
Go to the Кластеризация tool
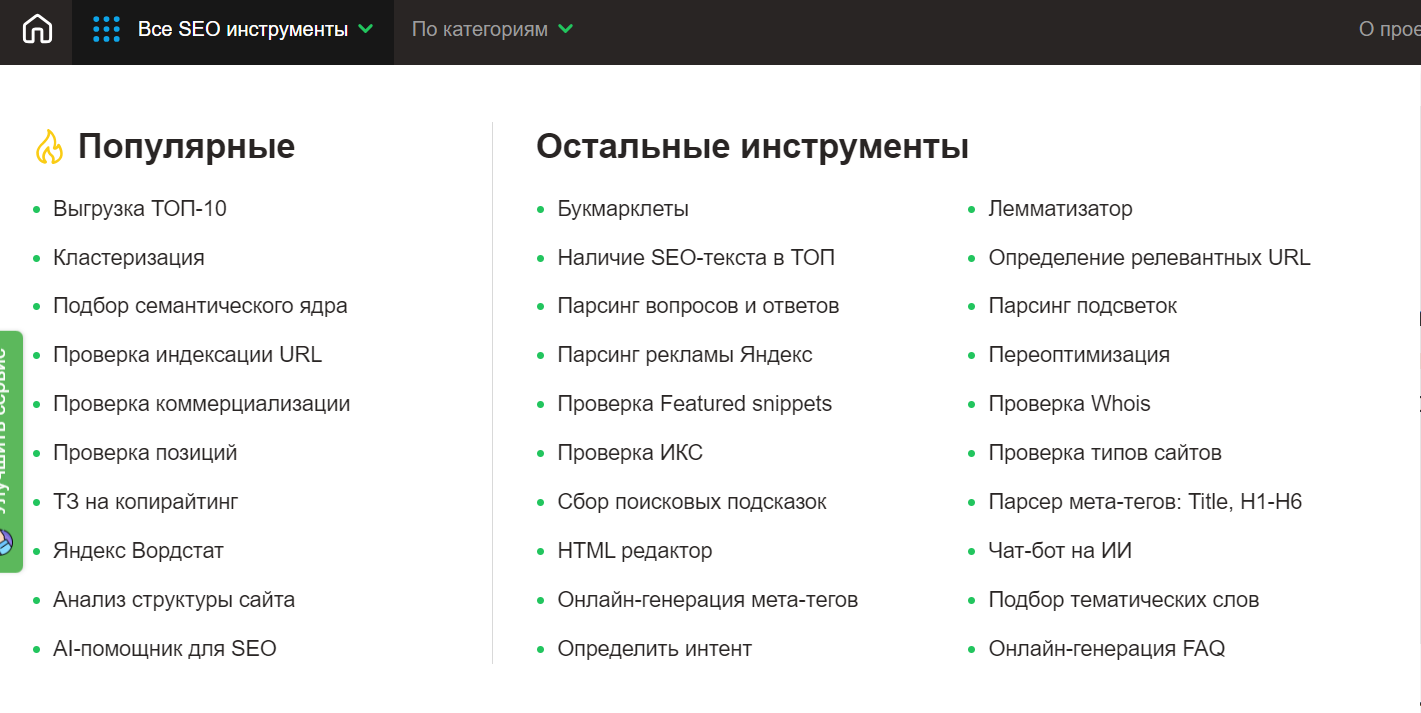[x=129, y=258]
